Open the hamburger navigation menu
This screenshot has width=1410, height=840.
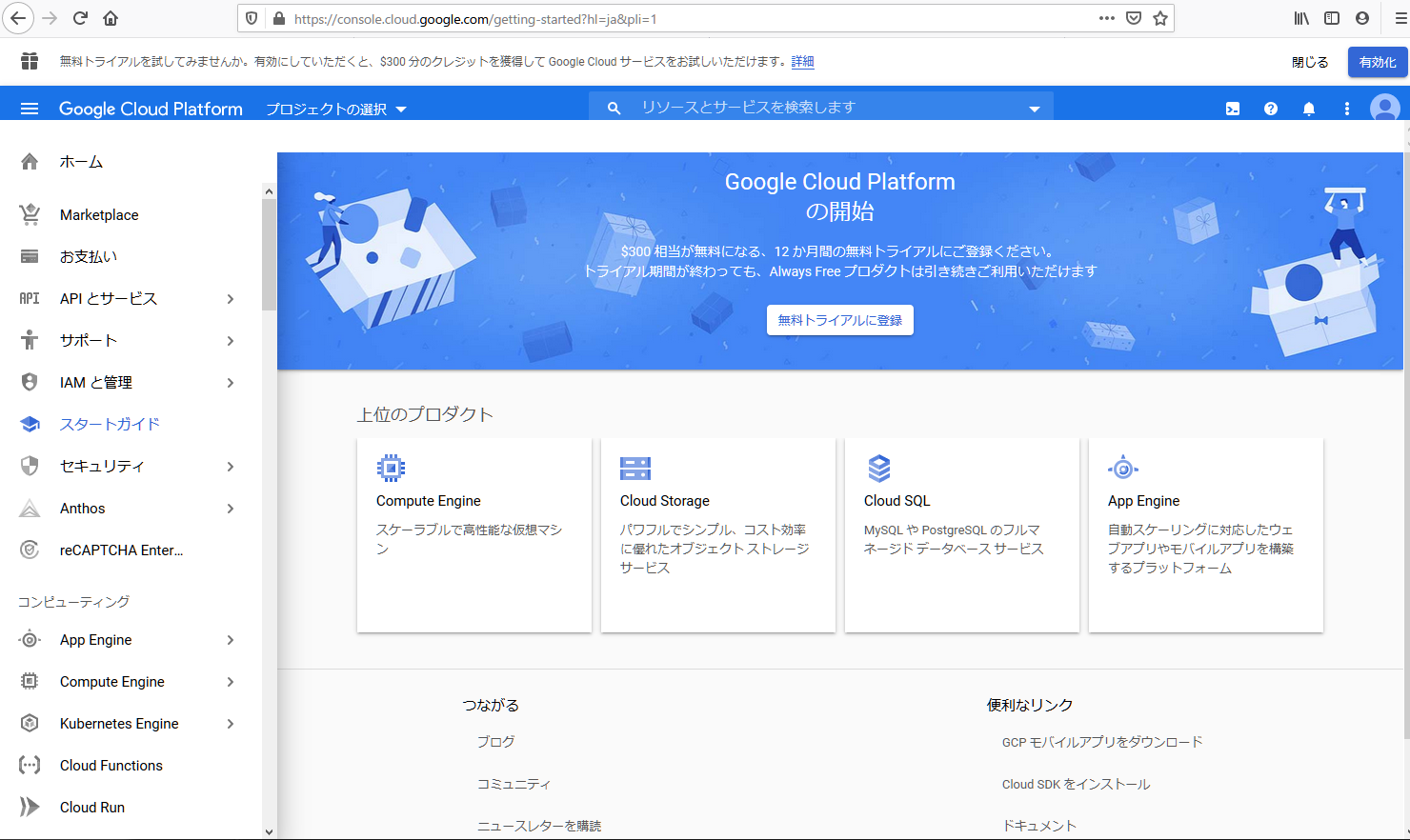tap(30, 109)
